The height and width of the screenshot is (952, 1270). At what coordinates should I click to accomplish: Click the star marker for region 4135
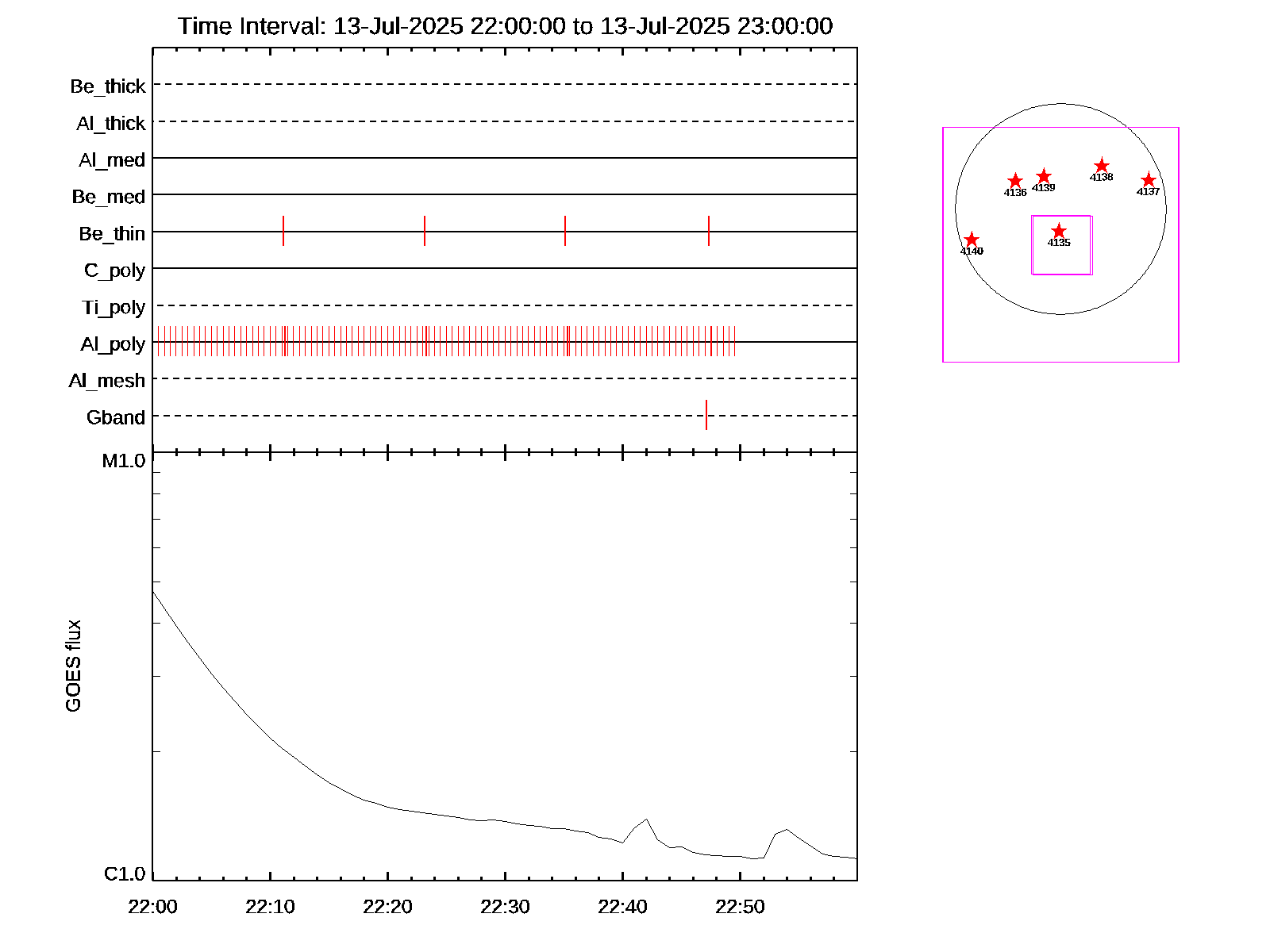pos(1058,231)
